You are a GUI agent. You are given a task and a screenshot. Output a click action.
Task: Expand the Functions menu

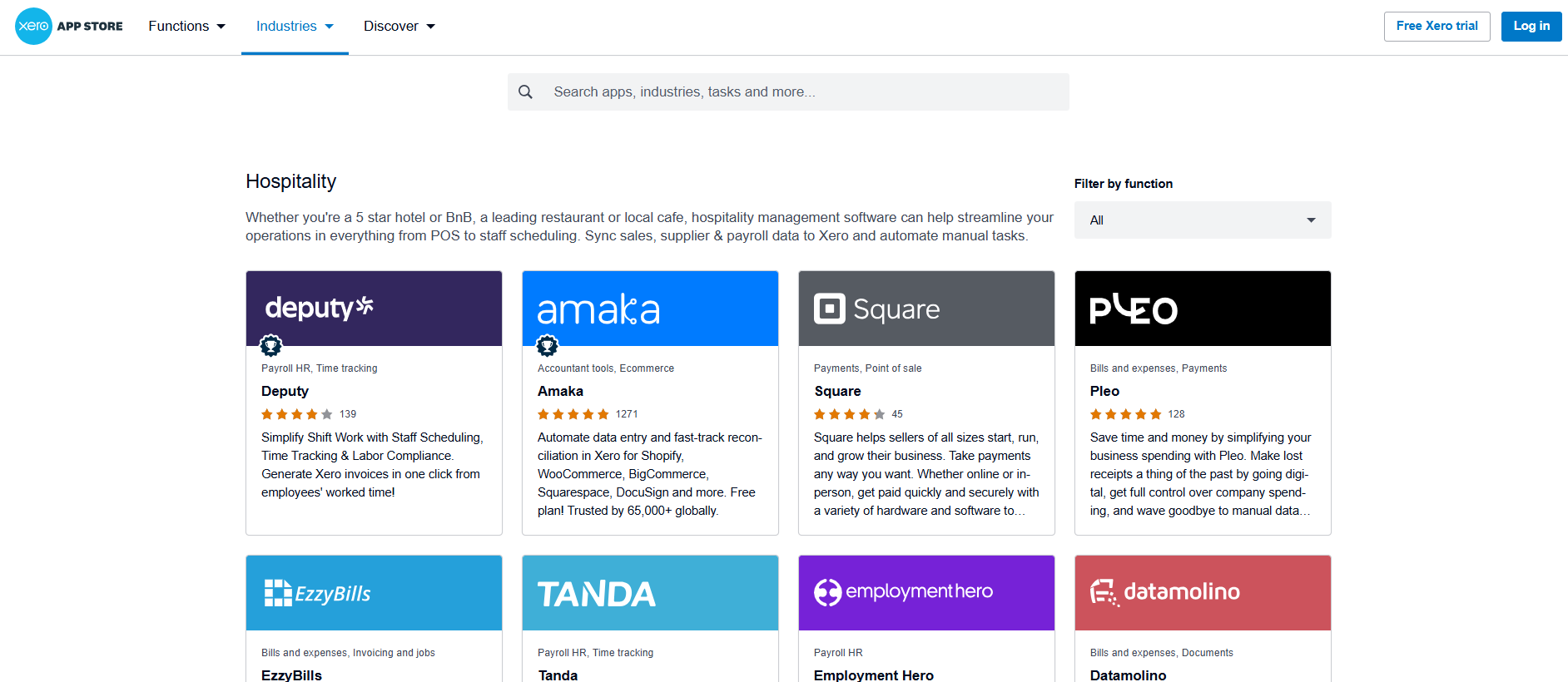click(x=187, y=26)
